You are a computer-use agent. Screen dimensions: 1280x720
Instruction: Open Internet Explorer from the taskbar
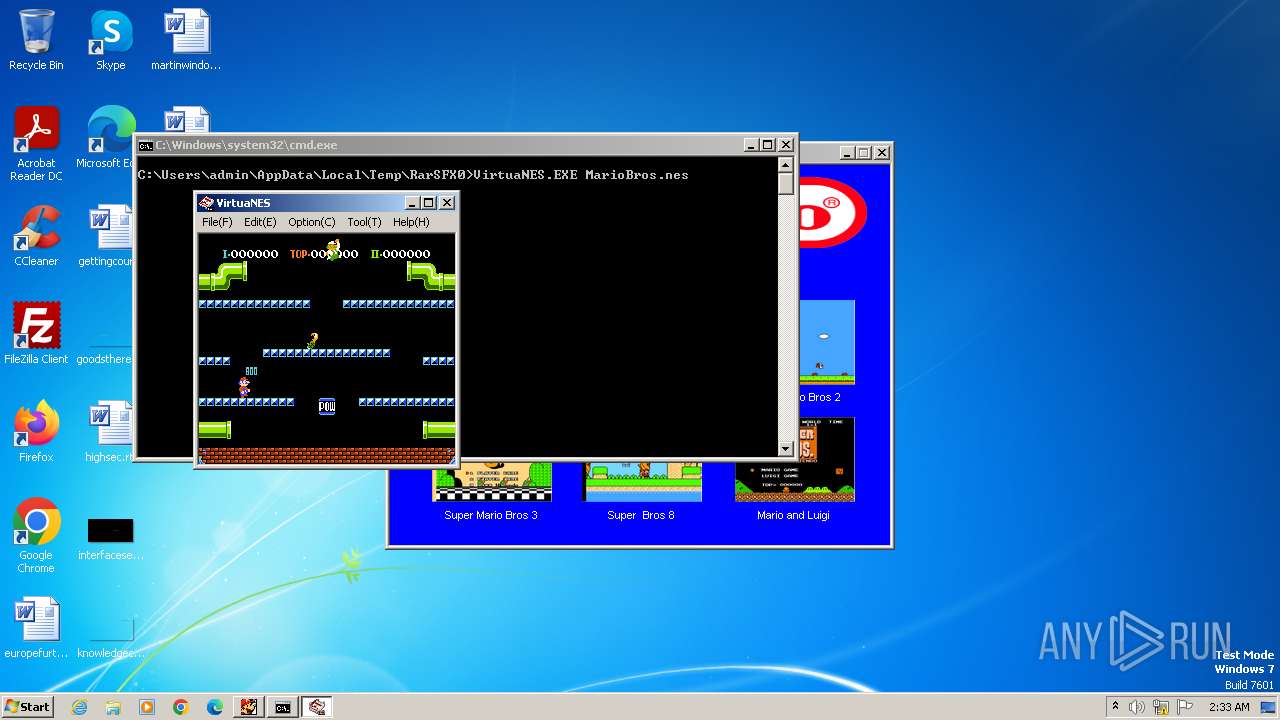(x=80, y=707)
